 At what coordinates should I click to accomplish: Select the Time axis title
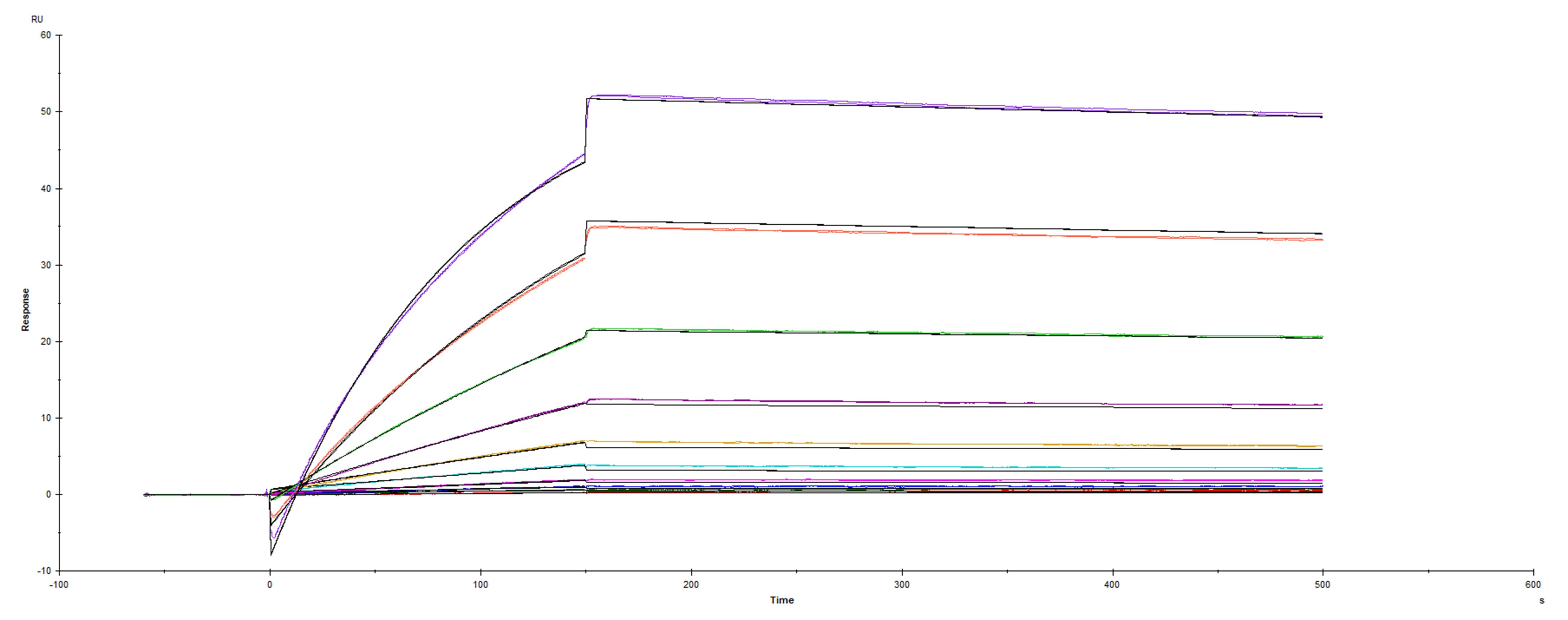pyautogui.click(x=781, y=600)
